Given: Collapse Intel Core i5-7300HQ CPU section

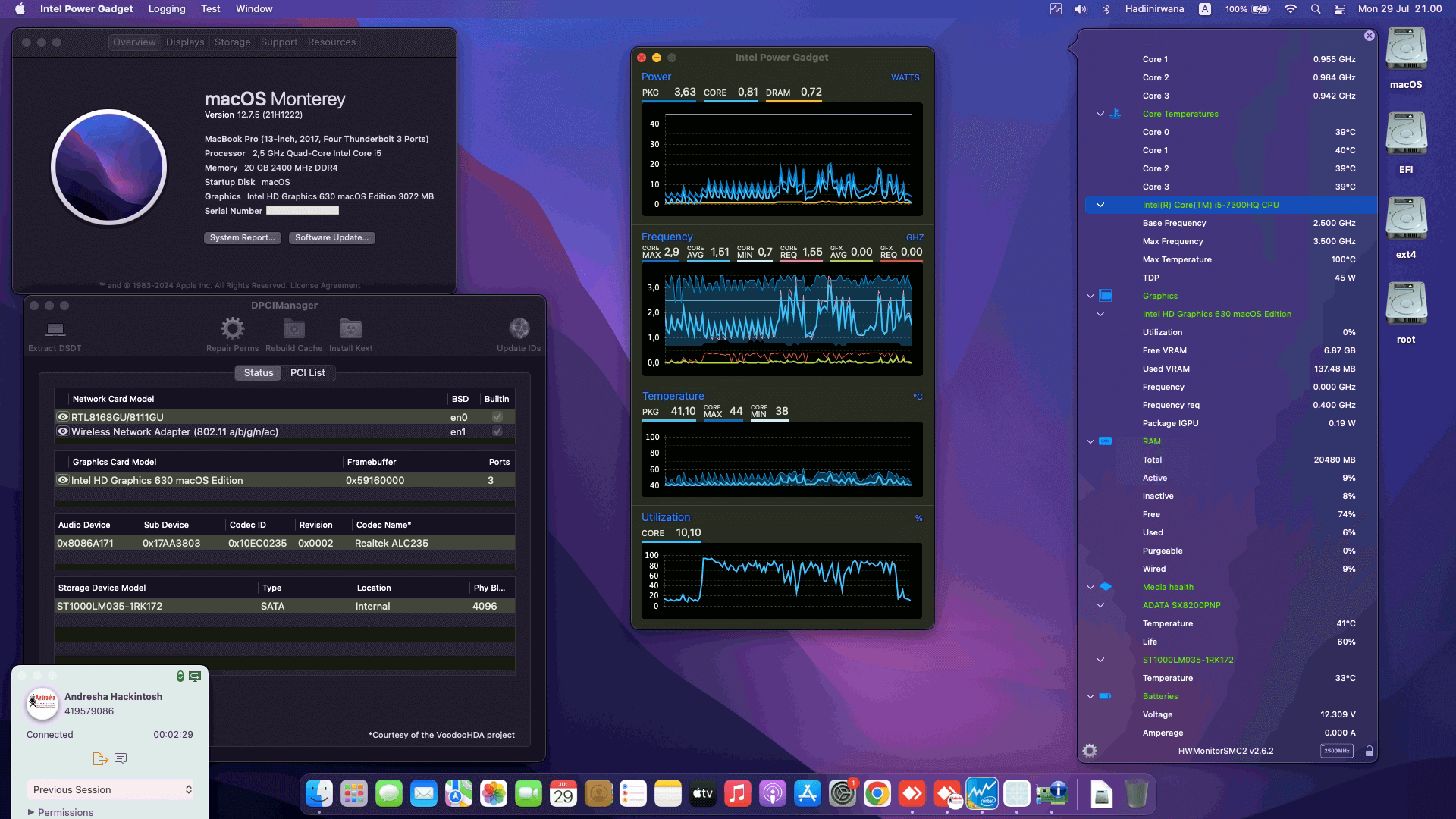Looking at the screenshot, I should click(x=1100, y=205).
